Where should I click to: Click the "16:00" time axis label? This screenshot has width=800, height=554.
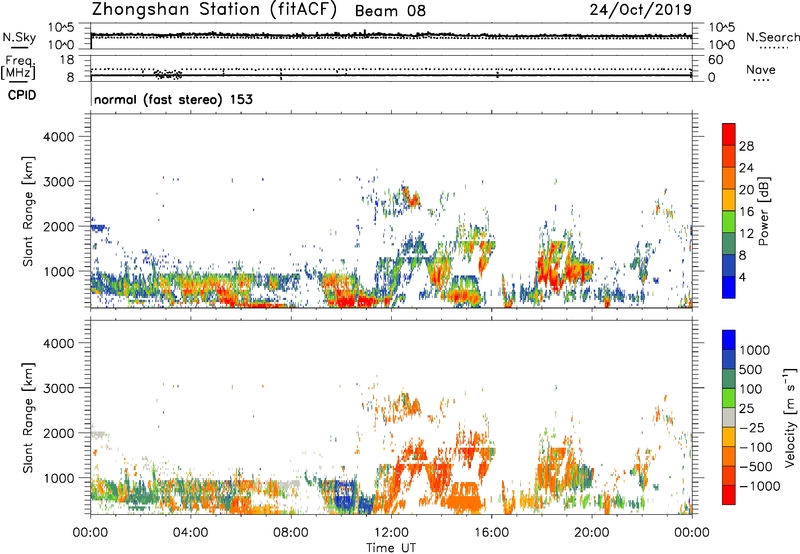492,533
